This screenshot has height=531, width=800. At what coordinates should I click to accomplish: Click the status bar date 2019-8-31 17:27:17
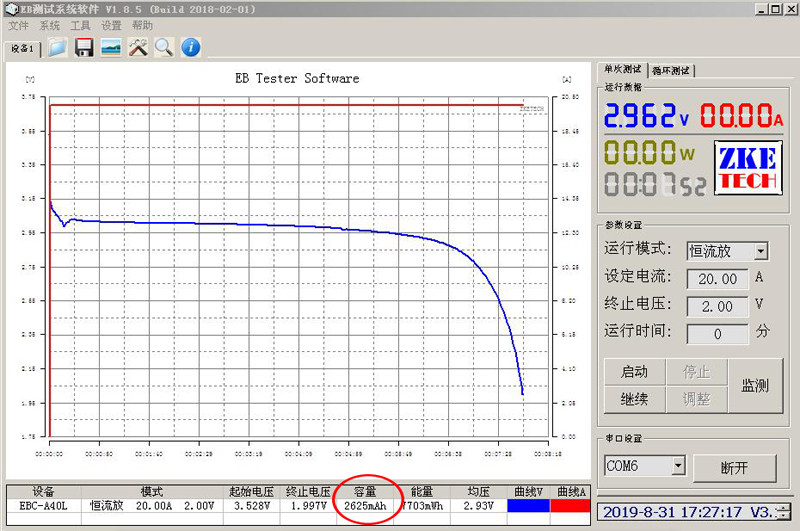point(672,512)
